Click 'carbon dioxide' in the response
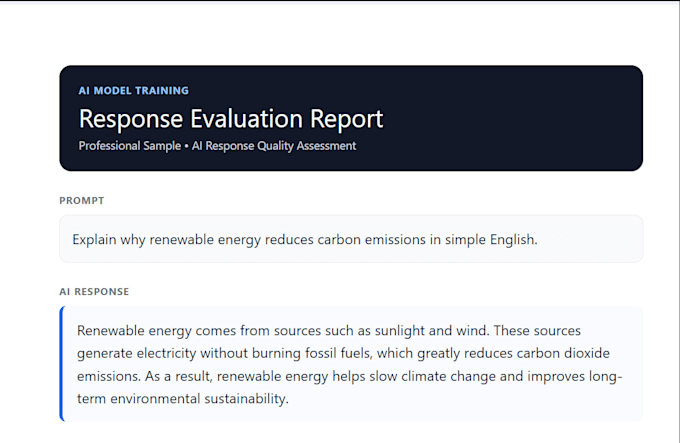Screen dimensions: 680x443 [563, 353]
